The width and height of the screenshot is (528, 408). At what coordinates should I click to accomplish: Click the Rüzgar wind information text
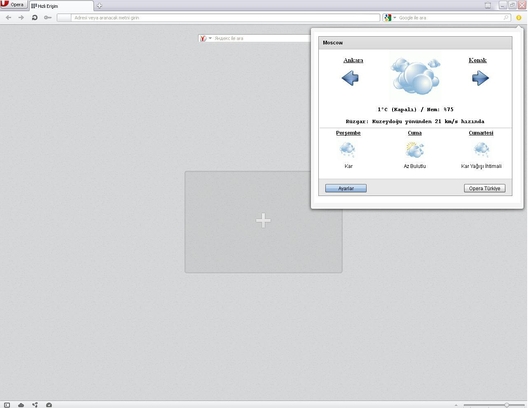(x=415, y=121)
